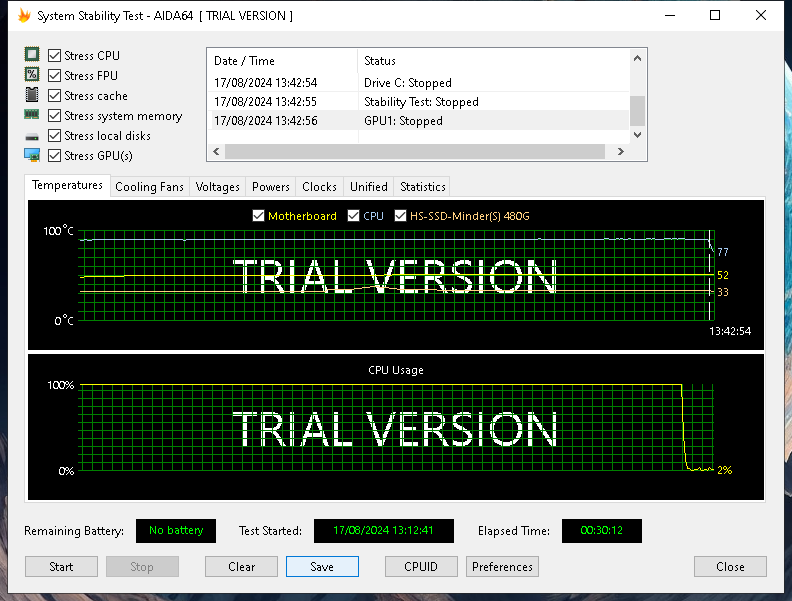Click the cache chip icon beside Stress cache
Viewport: 792px width, 601px height.
tap(32, 94)
